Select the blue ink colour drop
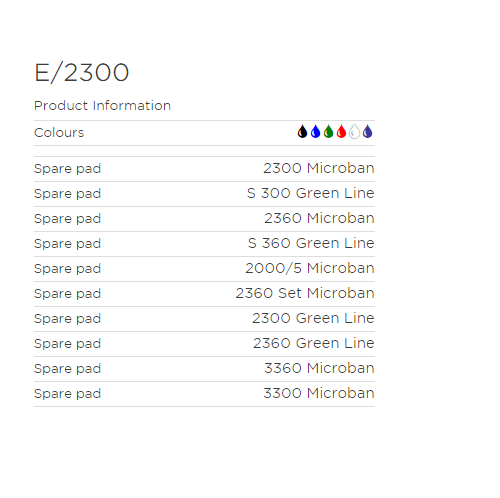This screenshot has width=500, height=498. pyautogui.click(x=315, y=132)
